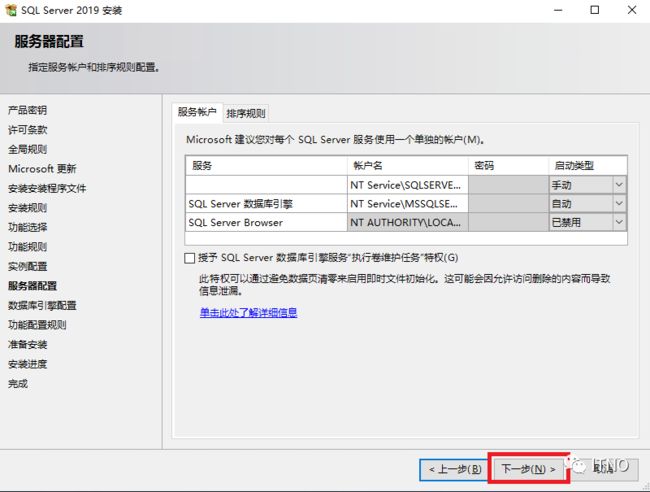The image size is (650, 492).
Task: Switch to the 排序规则 tab
Action: pyautogui.click(x=246, y=113)
